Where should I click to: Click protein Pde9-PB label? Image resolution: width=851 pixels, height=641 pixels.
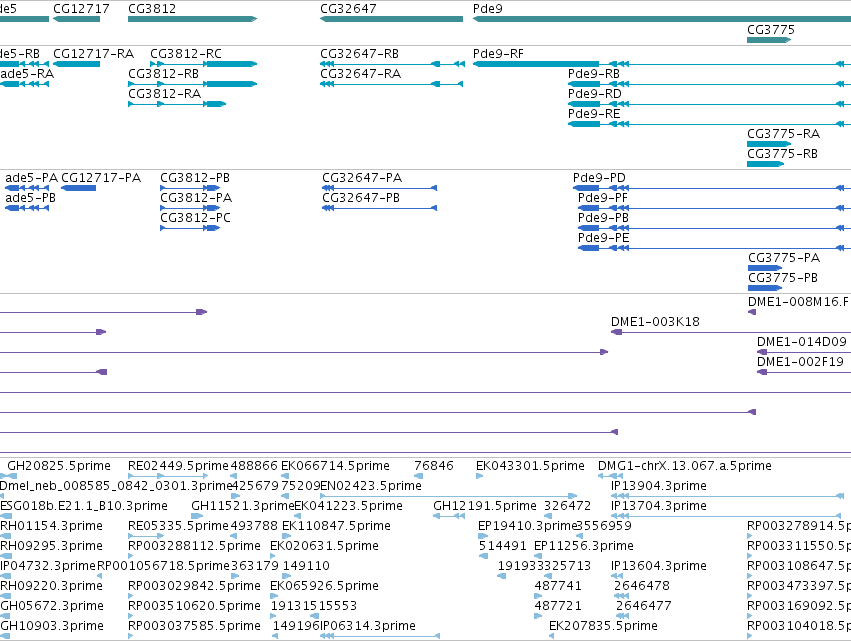tap(603, 218)
